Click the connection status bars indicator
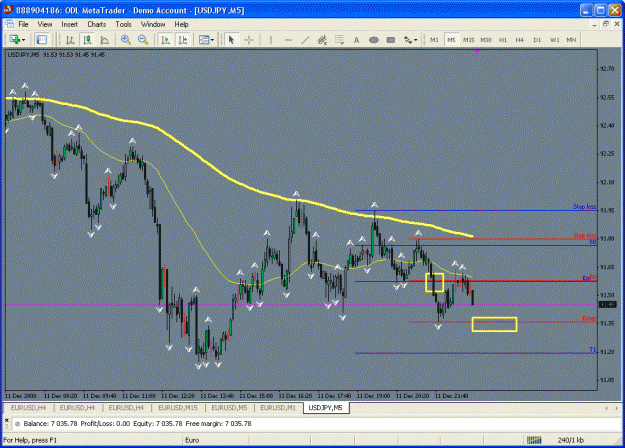 click(534, 440)
